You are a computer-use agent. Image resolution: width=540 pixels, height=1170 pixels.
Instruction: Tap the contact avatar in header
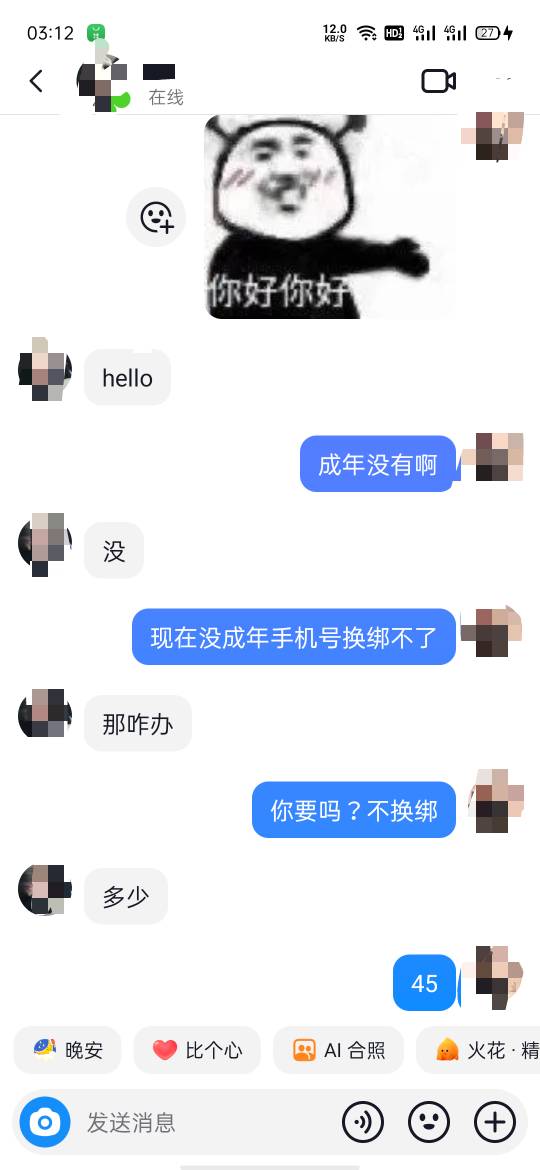click(103, 82)
